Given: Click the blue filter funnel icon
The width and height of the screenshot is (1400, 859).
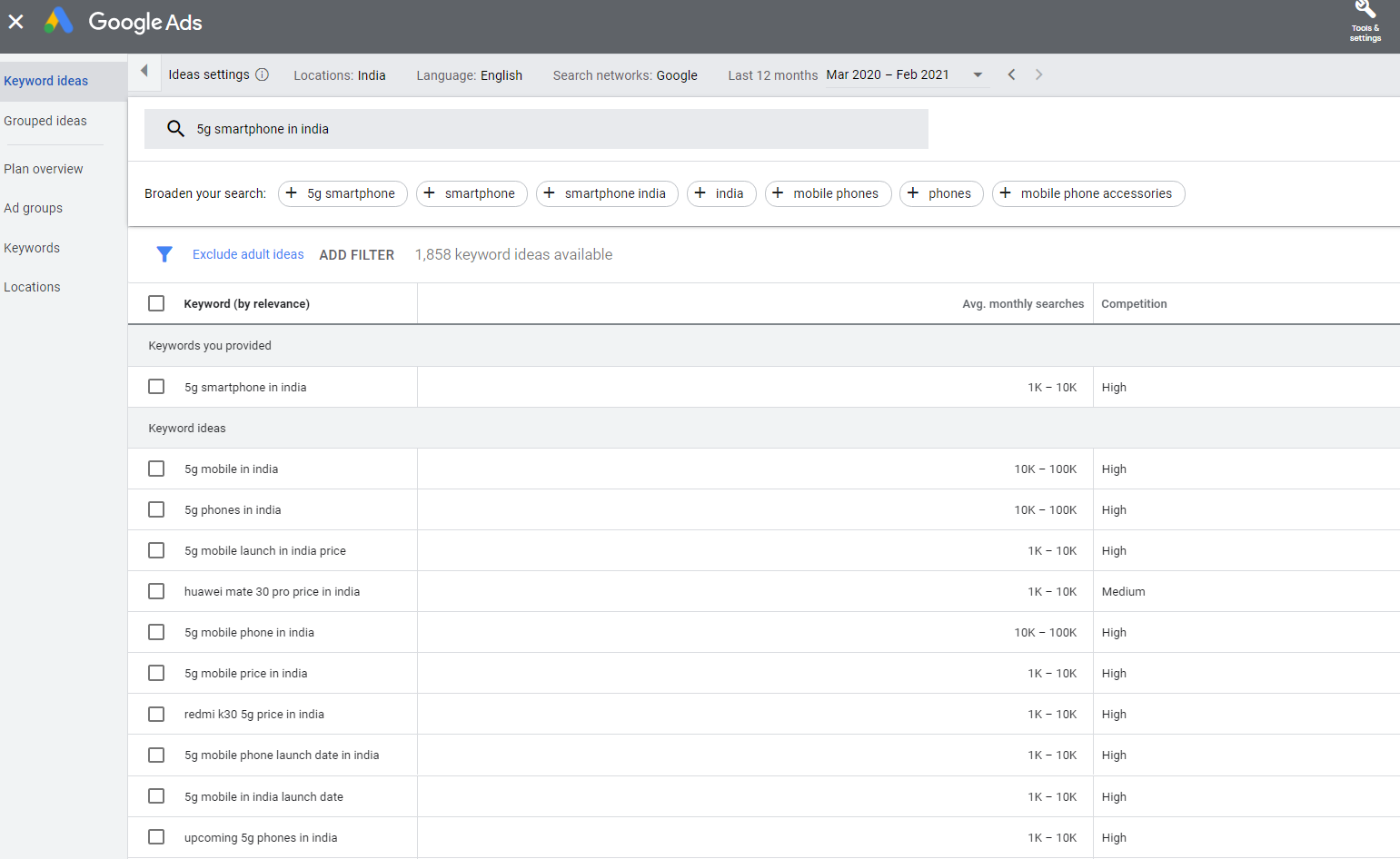Looking at the screenshot, I should (x=164, y=254).
